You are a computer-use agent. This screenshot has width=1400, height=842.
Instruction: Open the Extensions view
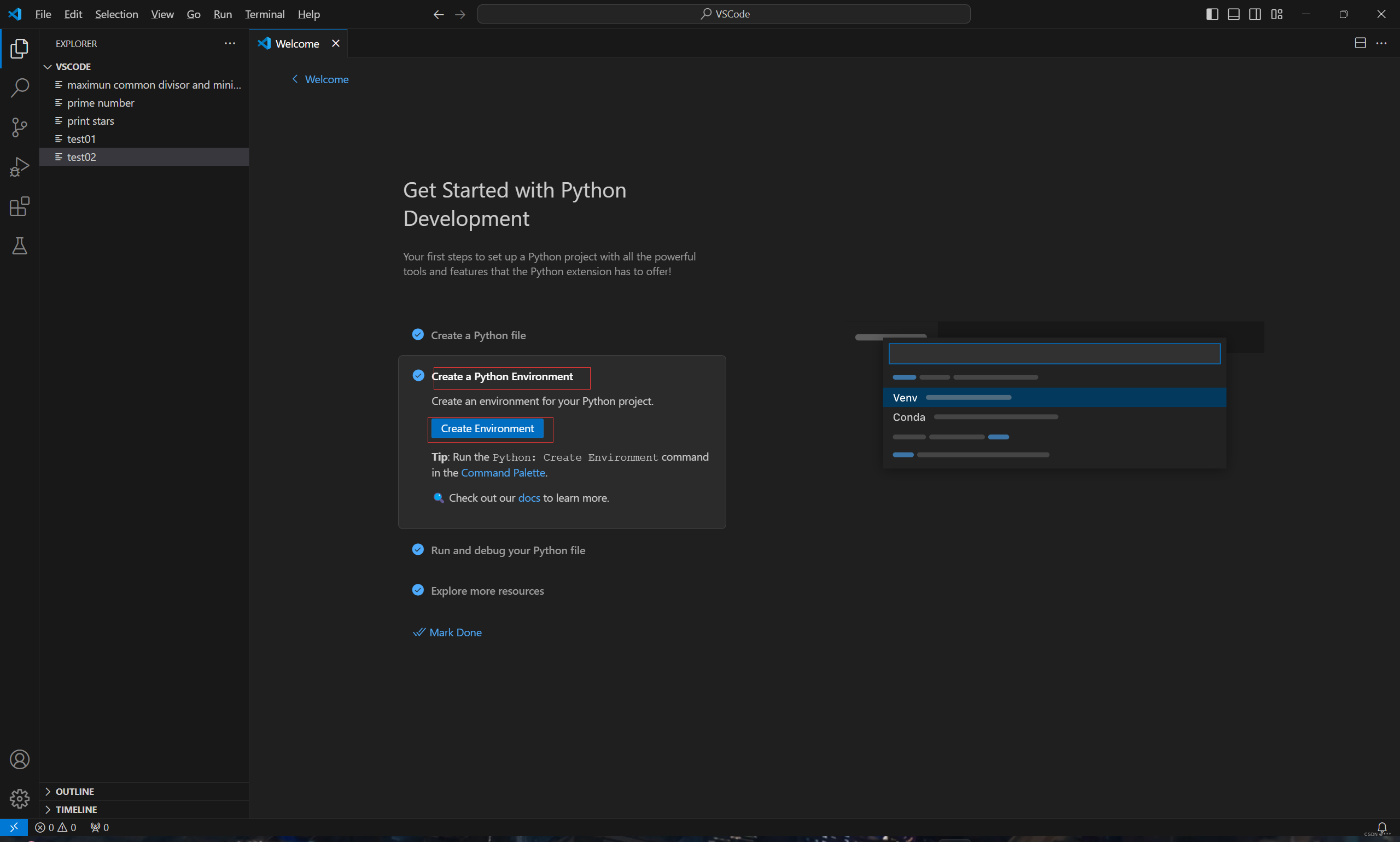(19, 206)
